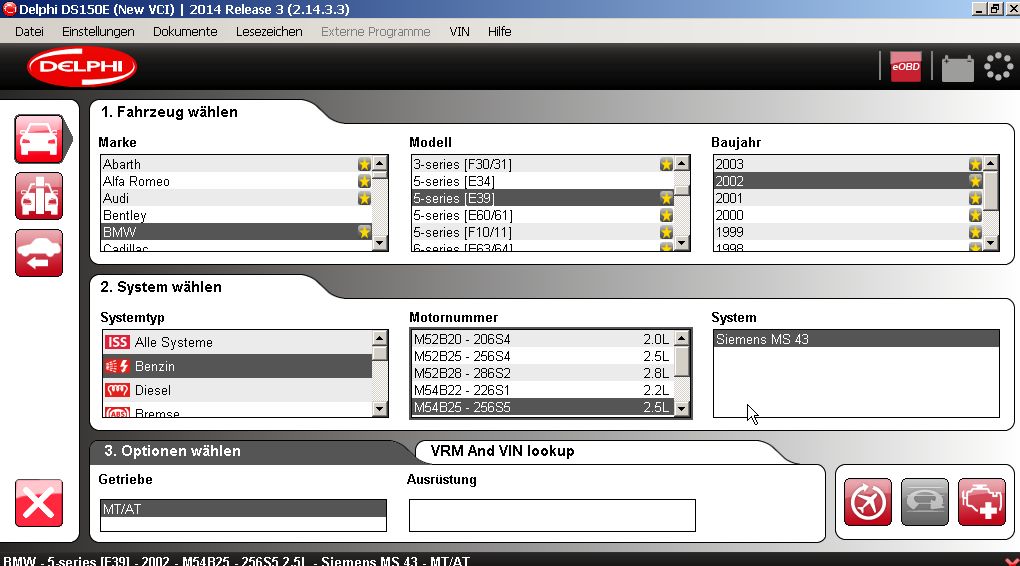Image resolution: width=1020 pixels, height=566 pixels.
Task: Click glow plug icon beside Diesel
Action: pos(117,390)
